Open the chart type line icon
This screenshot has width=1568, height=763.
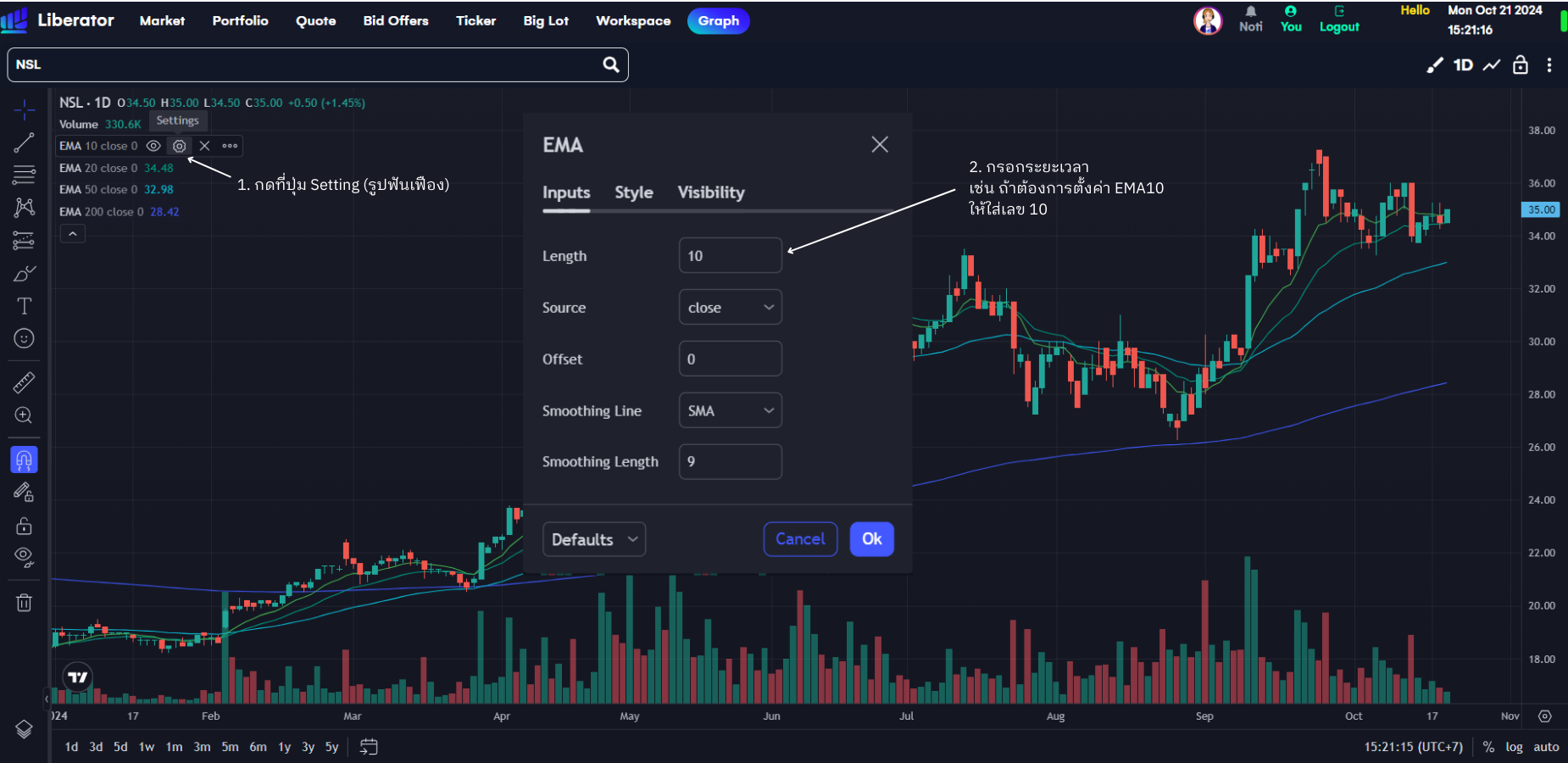[x=1492, y=64]
